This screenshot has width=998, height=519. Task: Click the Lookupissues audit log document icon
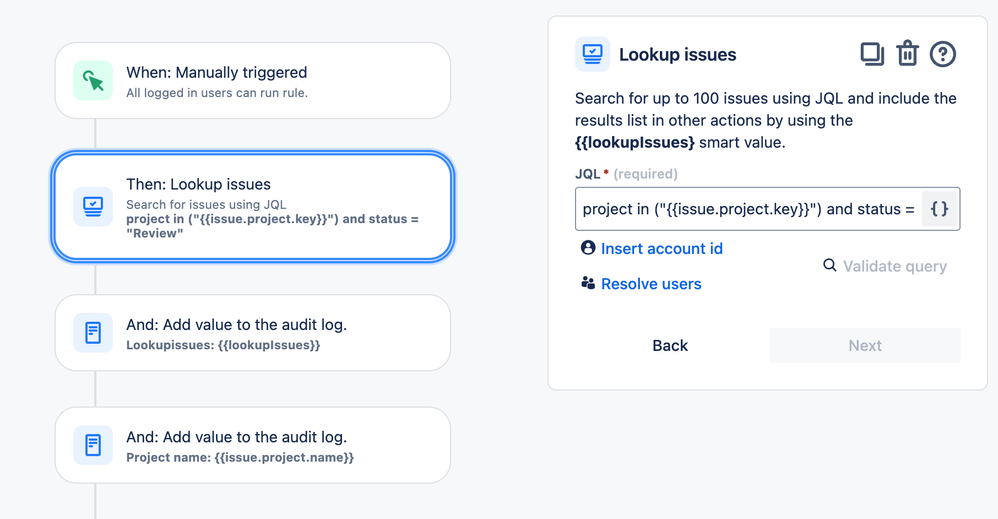click(93, 332)
